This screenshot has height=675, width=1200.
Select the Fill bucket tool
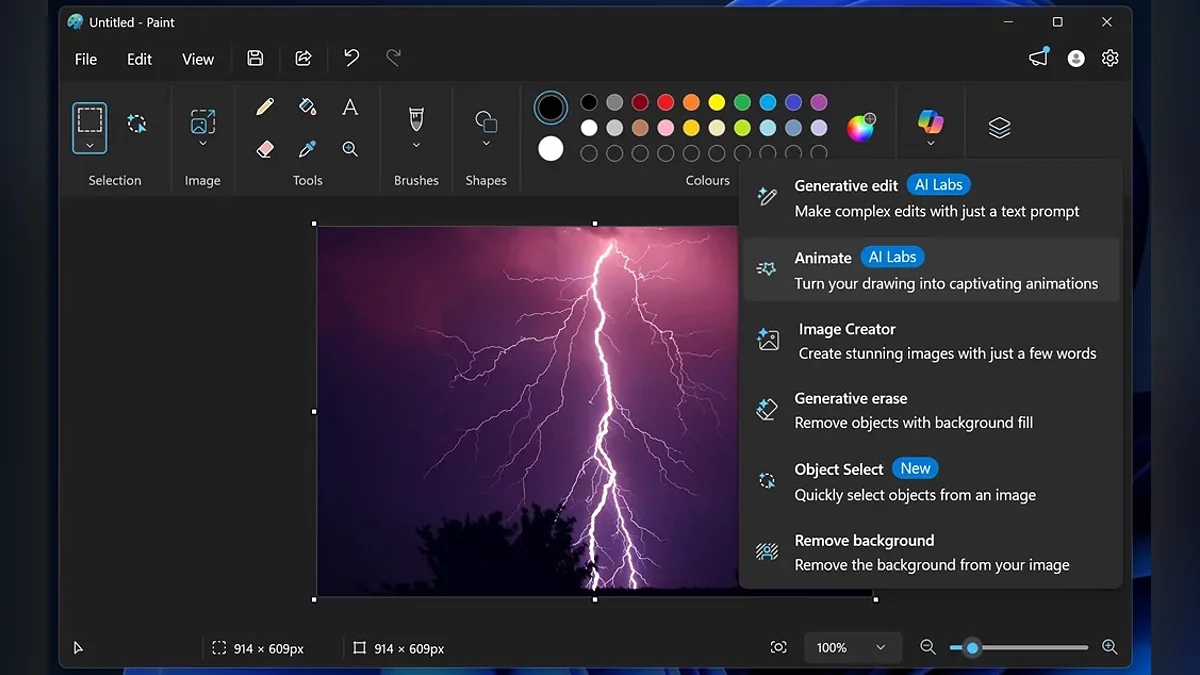coord(307,107)
